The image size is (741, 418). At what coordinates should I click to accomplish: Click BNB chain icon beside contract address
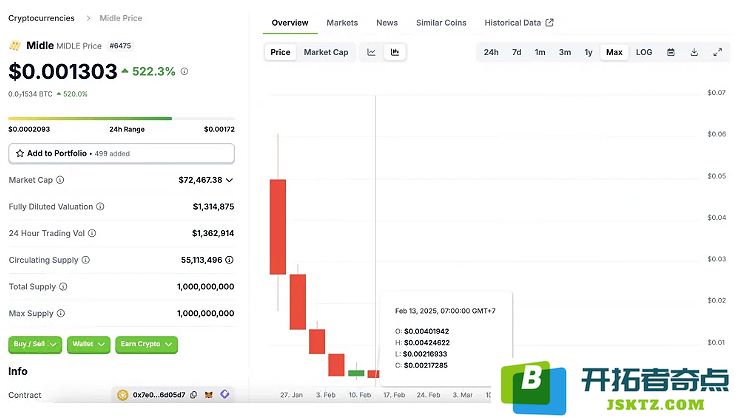[123, 395]
